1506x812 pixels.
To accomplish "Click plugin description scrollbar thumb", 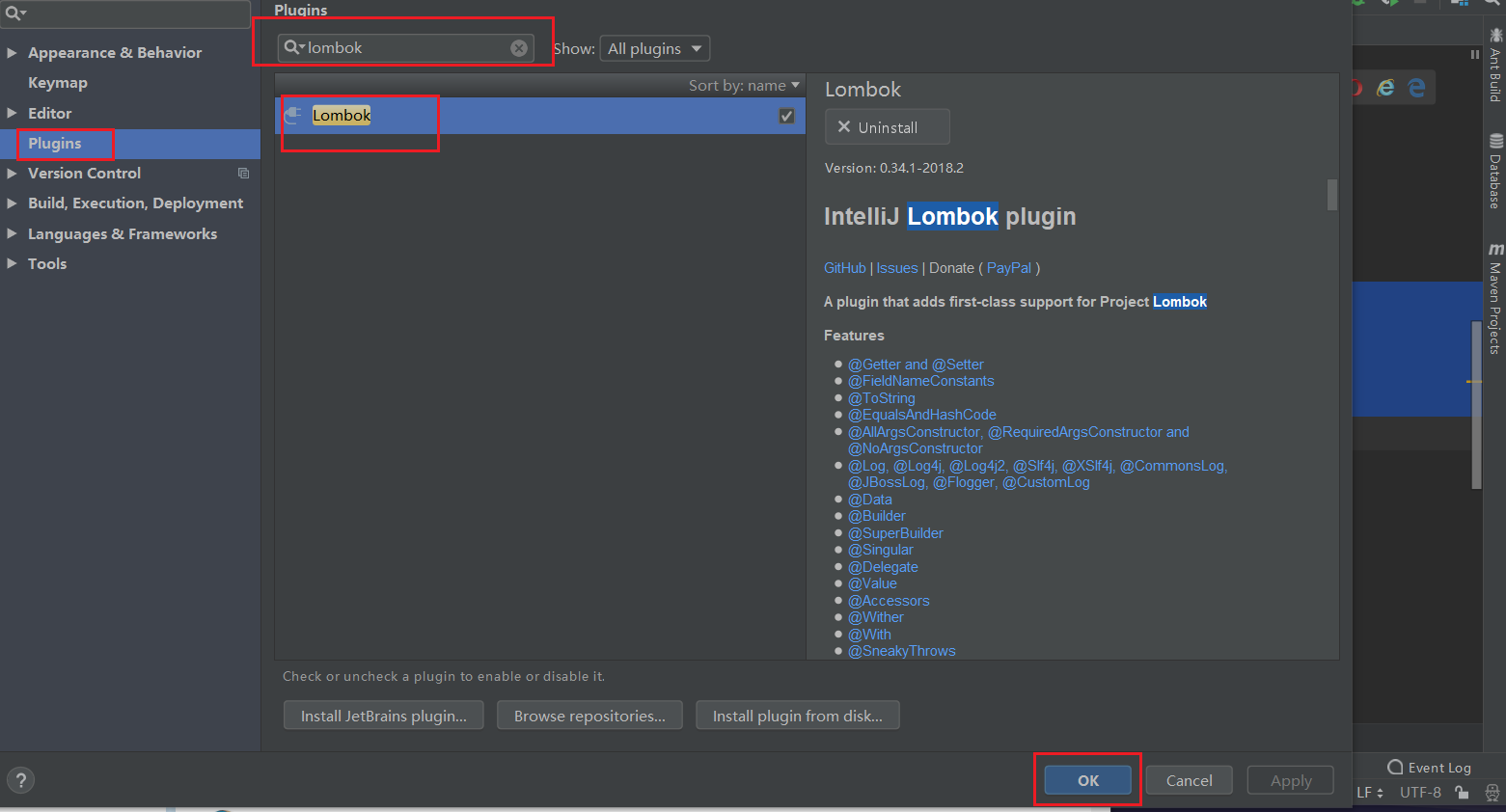I will 1332,195.
